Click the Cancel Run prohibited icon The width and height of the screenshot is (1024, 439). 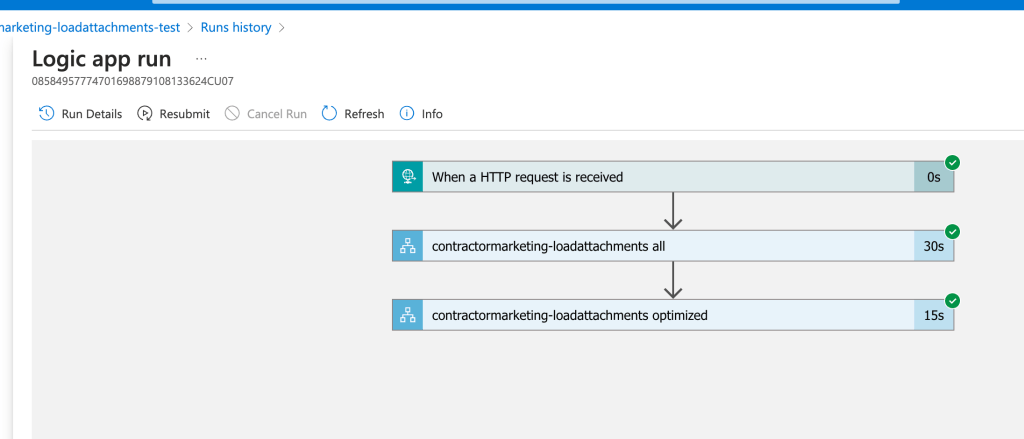(x=232, y=114)
